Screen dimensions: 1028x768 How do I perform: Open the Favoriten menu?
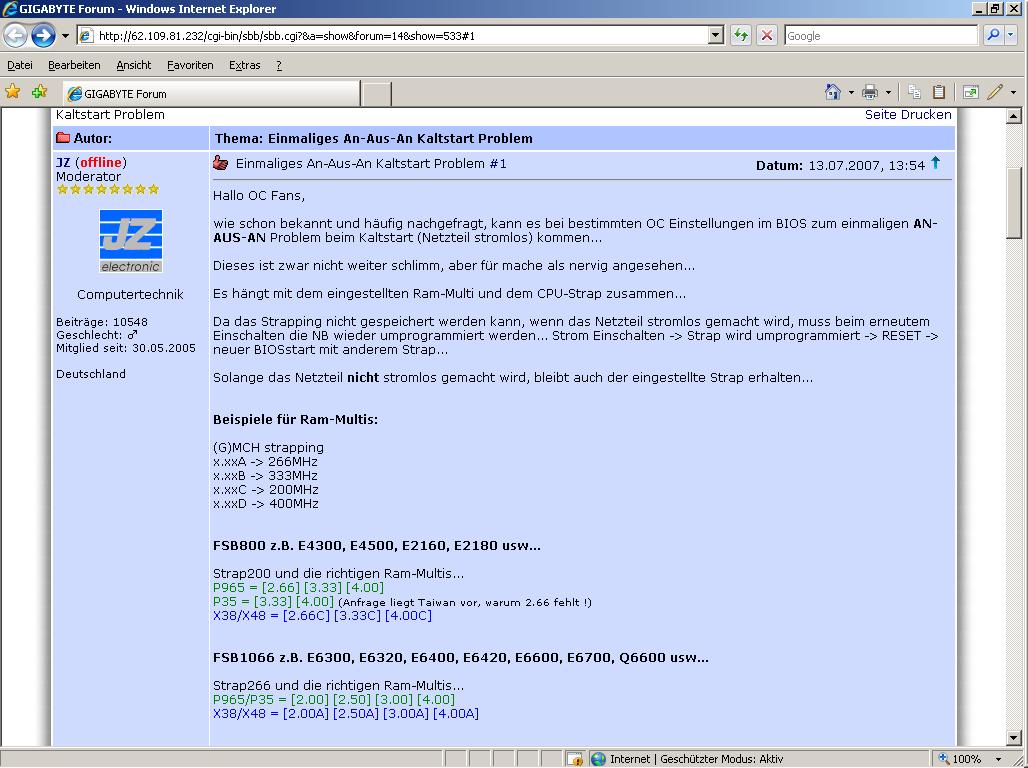pos(190,65)
